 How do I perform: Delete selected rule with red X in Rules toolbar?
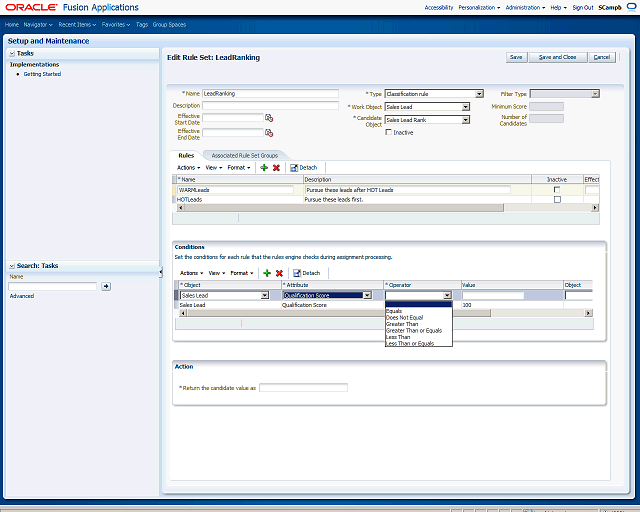(276, 168)
